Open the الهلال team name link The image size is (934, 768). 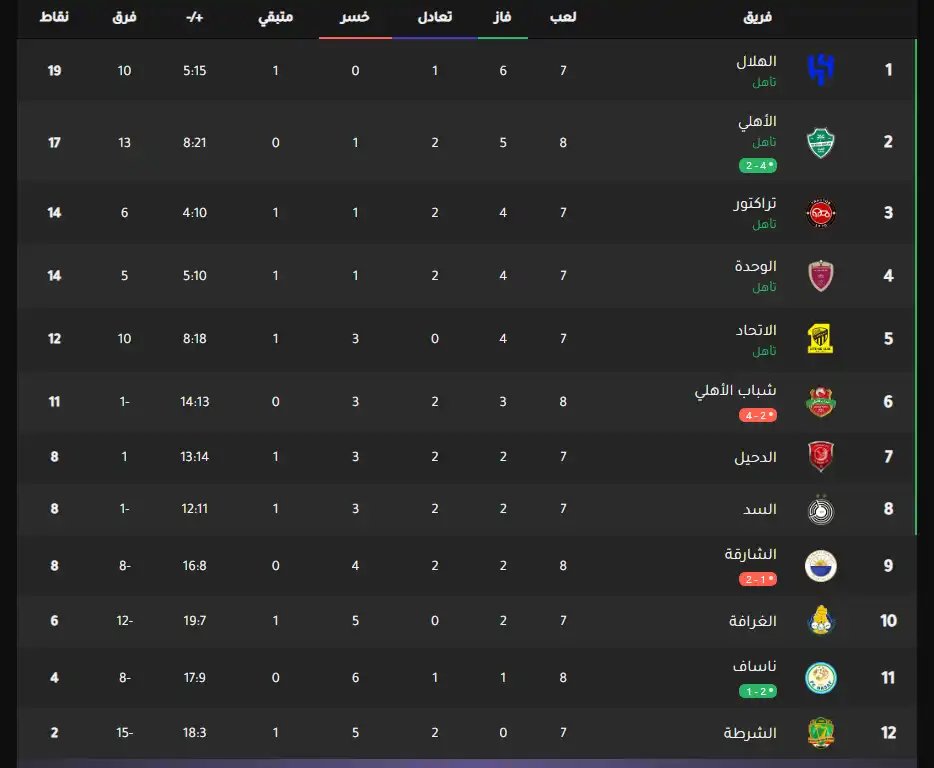756,61
